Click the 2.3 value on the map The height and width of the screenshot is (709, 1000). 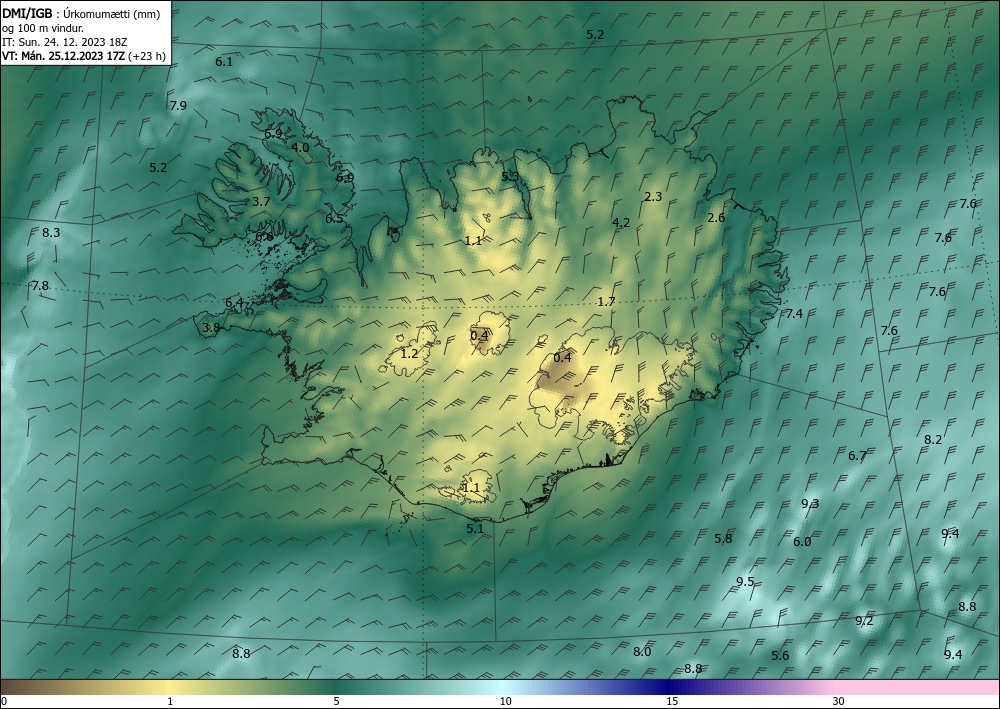(653, 196)
